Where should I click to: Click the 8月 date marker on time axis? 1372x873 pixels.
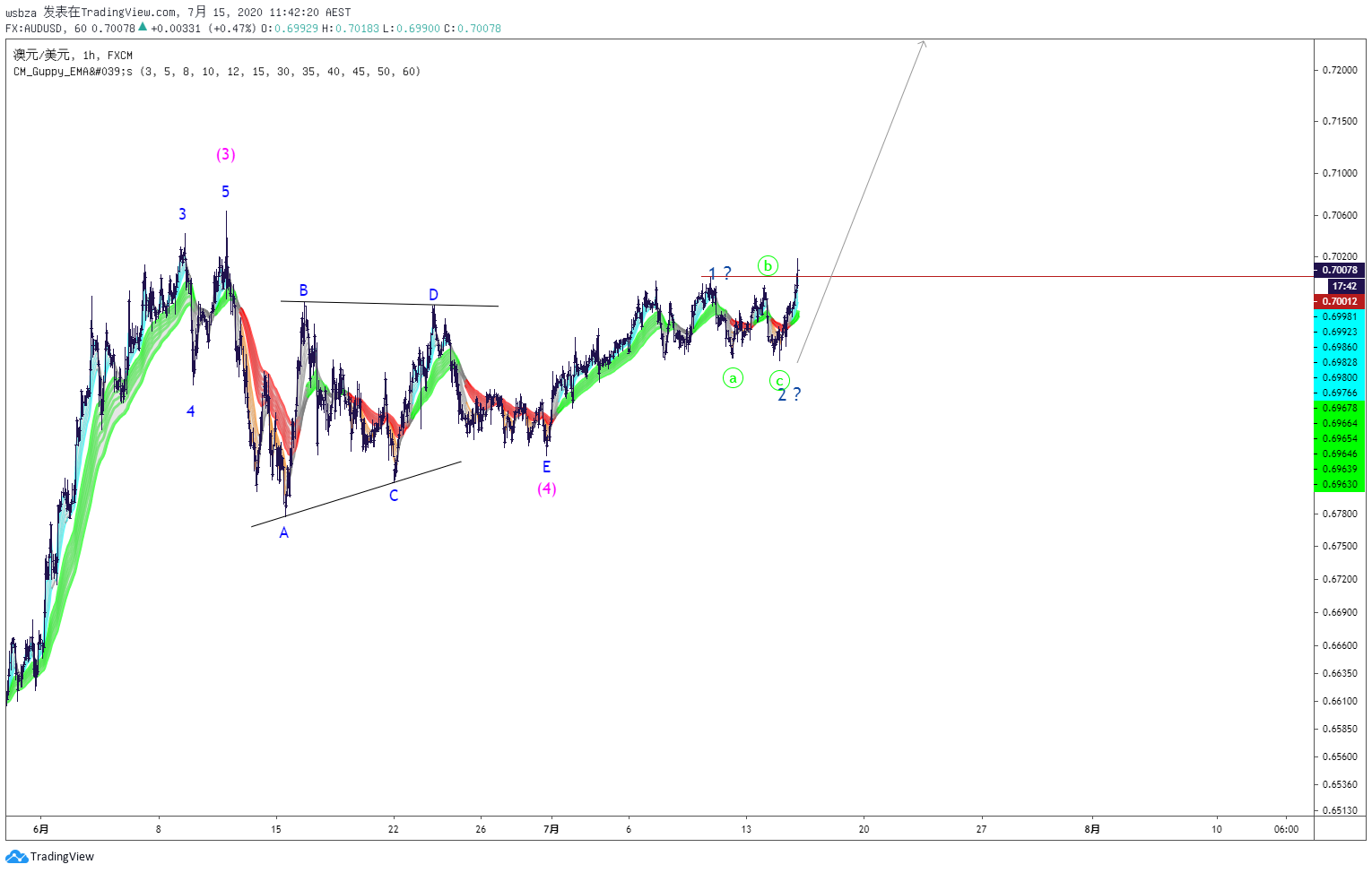[1092, 829]
